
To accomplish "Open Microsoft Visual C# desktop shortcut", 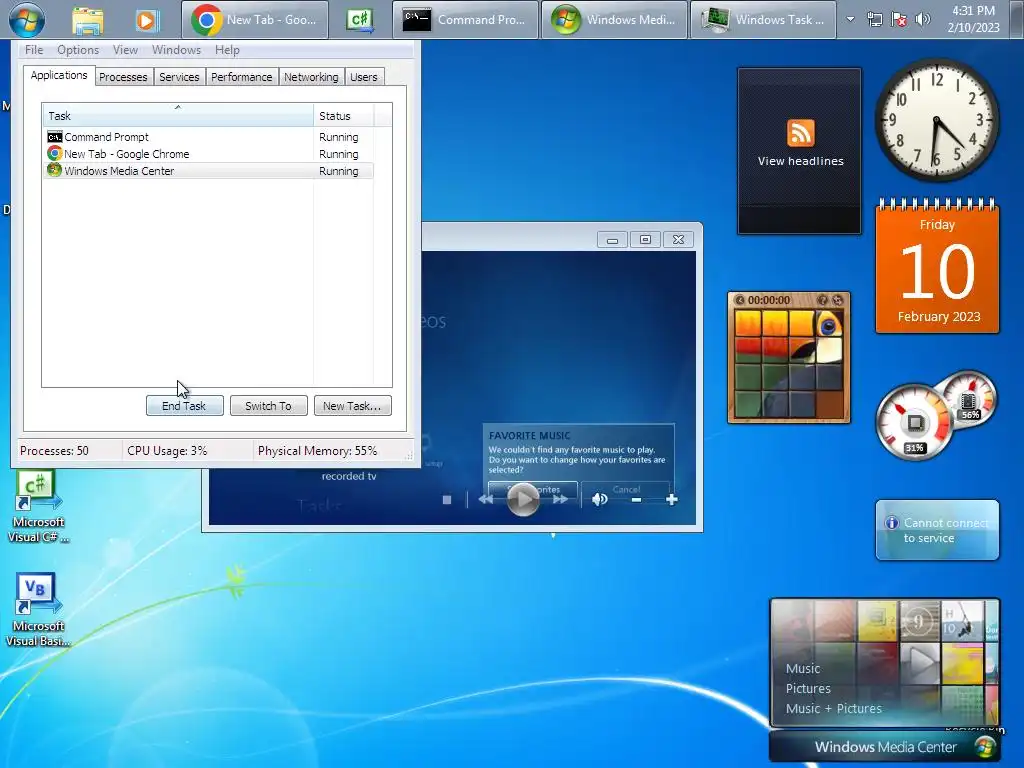I will 37,507.
